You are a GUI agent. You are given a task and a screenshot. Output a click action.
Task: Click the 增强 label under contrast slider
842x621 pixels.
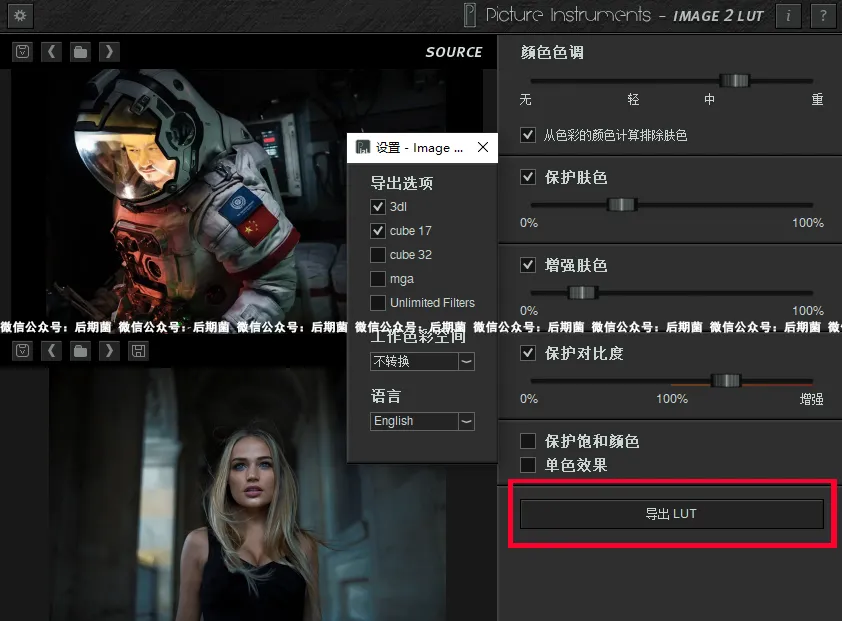(x=811, y=399)
